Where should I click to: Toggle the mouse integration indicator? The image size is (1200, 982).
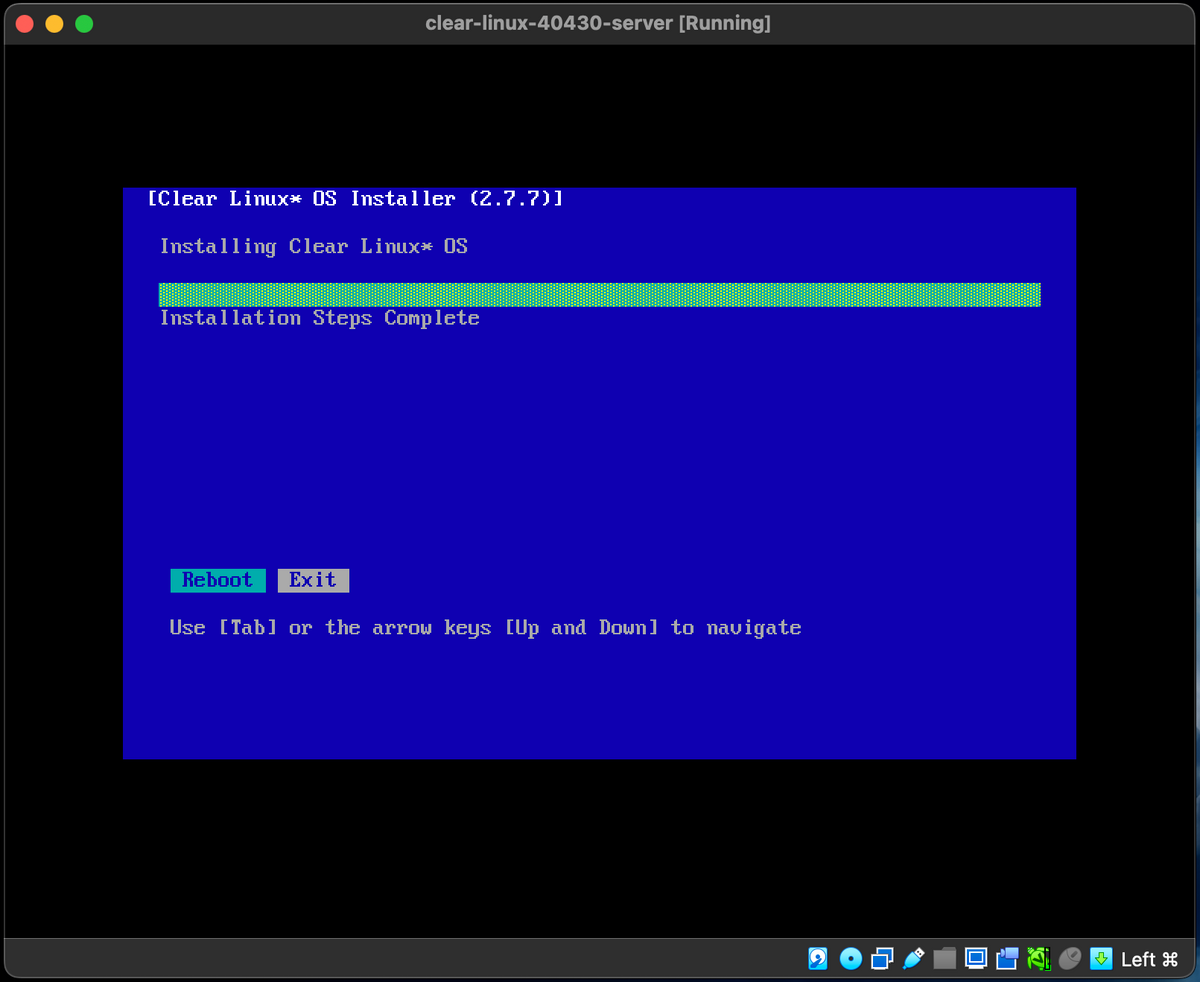[x=1069, y=958]
